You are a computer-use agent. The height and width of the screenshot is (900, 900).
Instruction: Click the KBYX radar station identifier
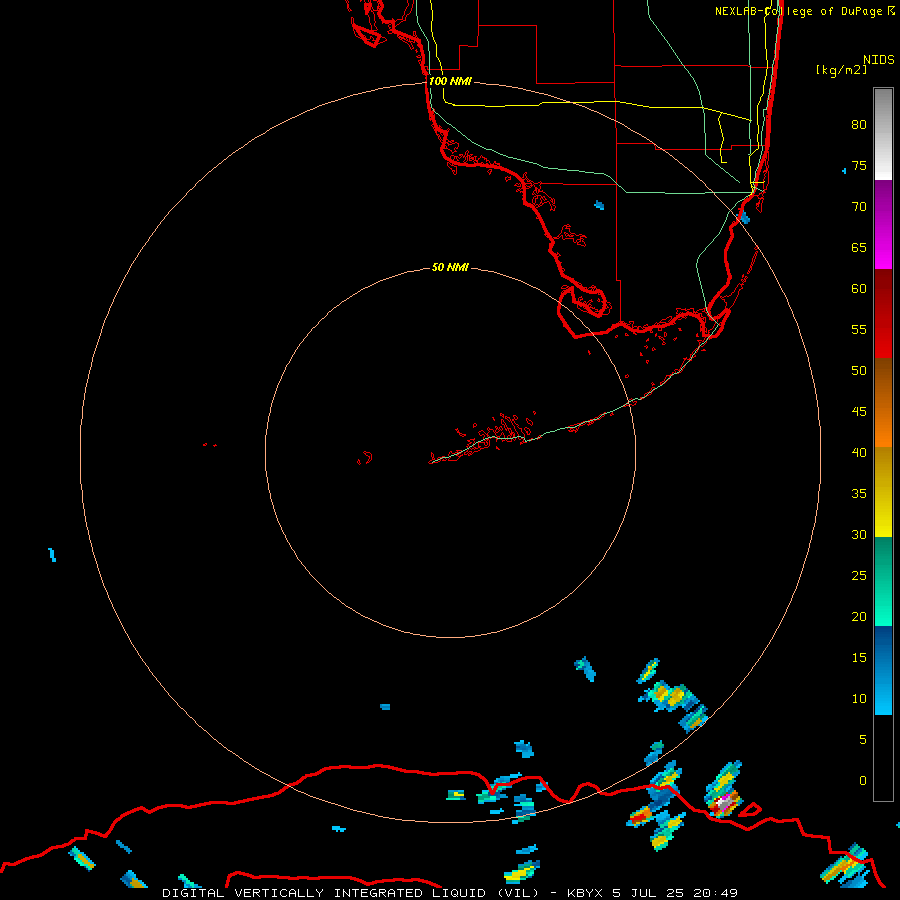(585, 893)
